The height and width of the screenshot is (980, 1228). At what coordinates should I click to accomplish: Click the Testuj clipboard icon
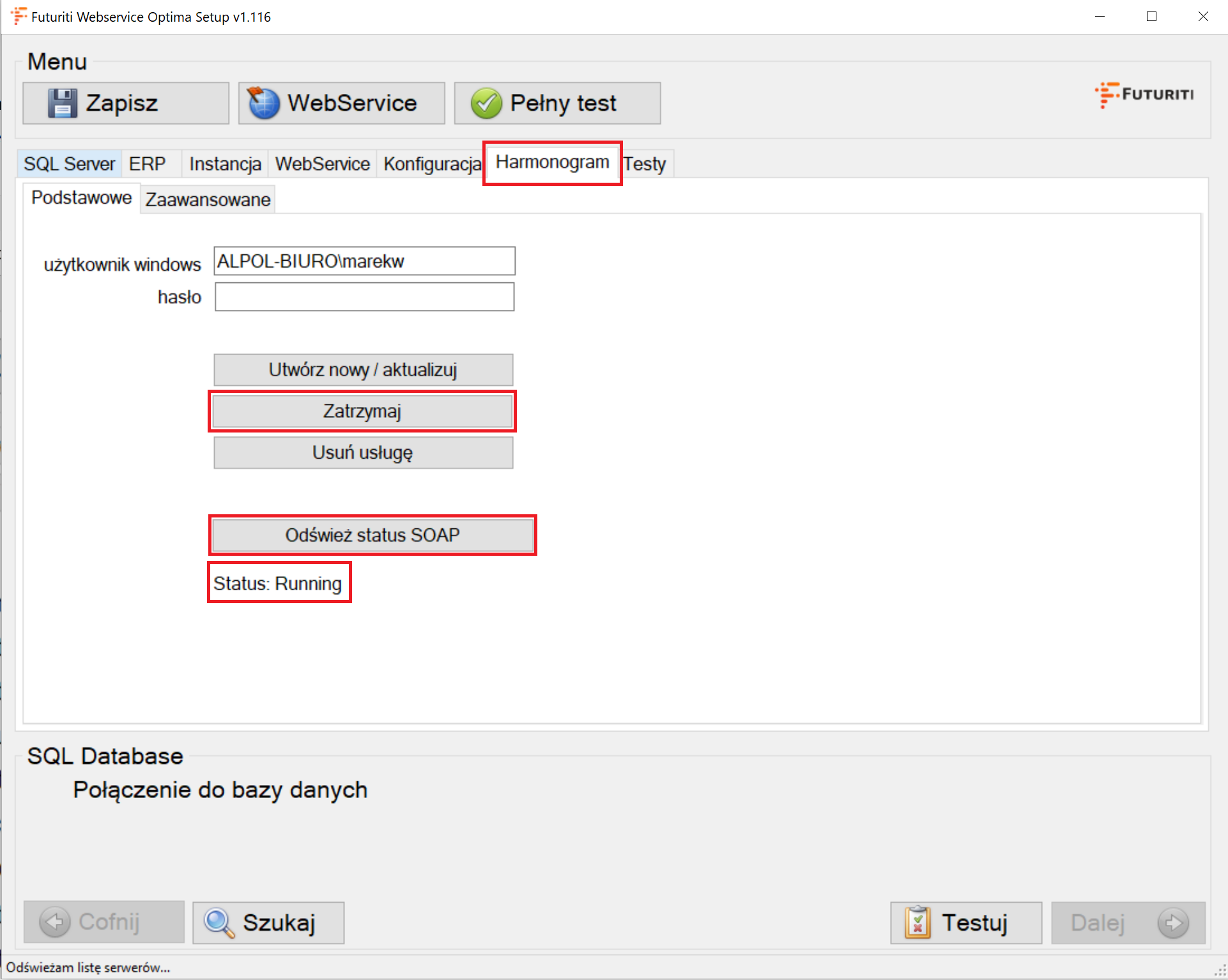click(x=917, y=923)
